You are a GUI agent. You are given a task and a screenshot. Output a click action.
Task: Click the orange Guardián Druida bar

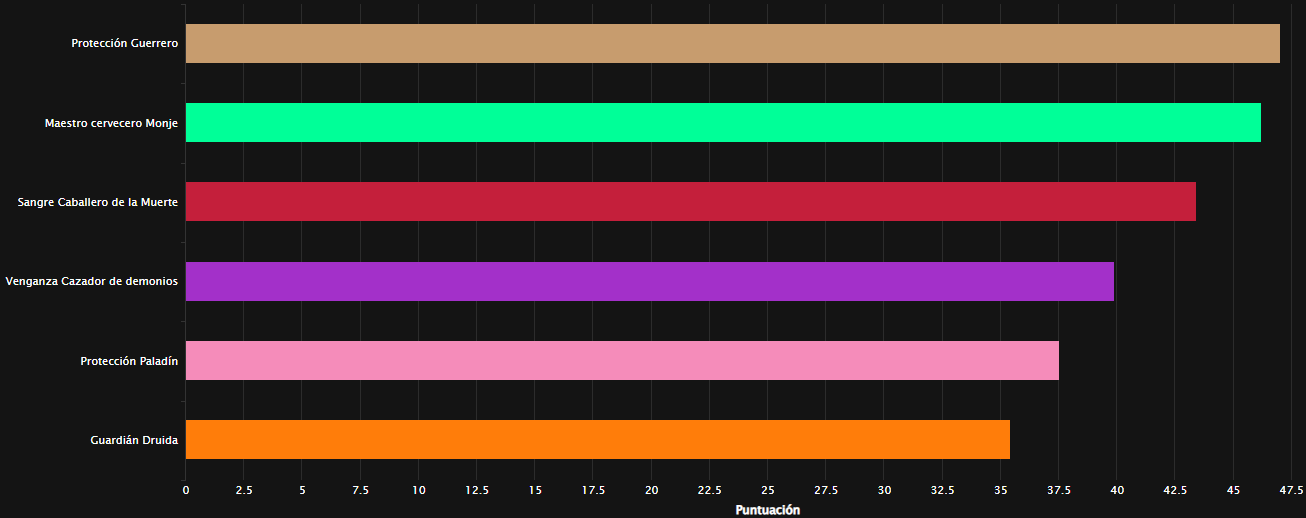point(597,440)
